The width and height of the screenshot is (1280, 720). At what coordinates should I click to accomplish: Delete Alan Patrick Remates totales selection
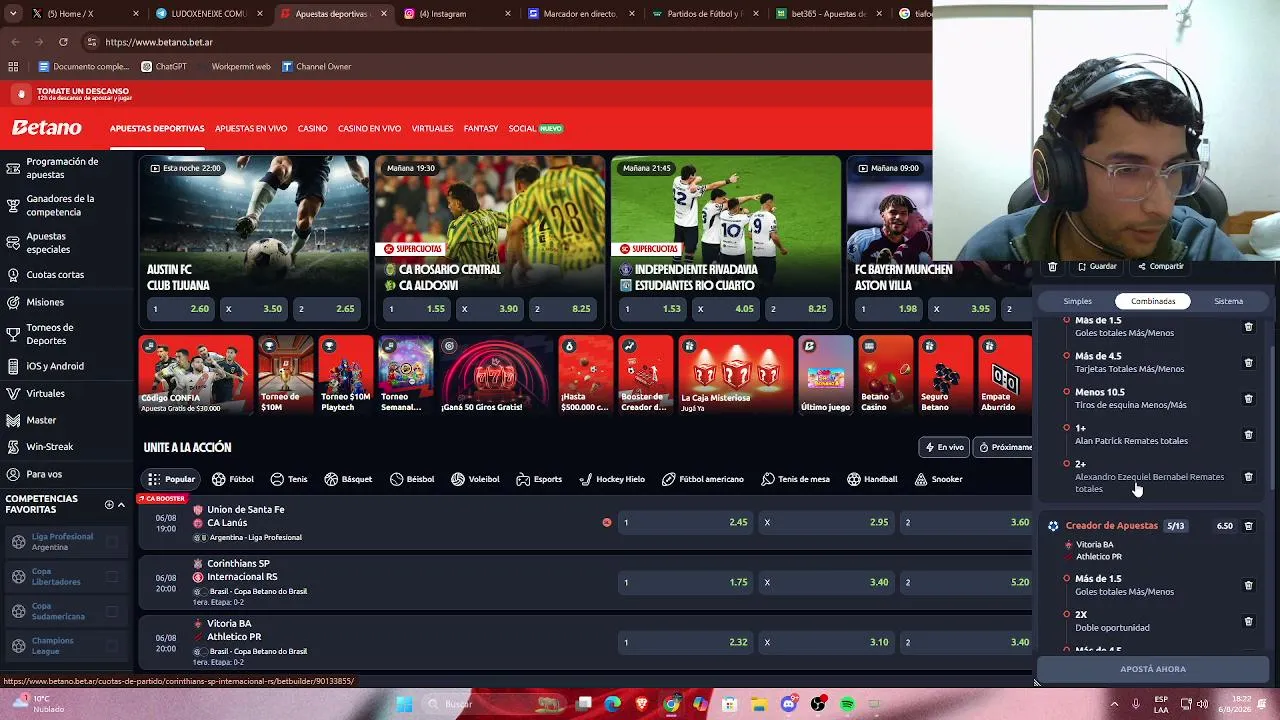click(1248, 435)
